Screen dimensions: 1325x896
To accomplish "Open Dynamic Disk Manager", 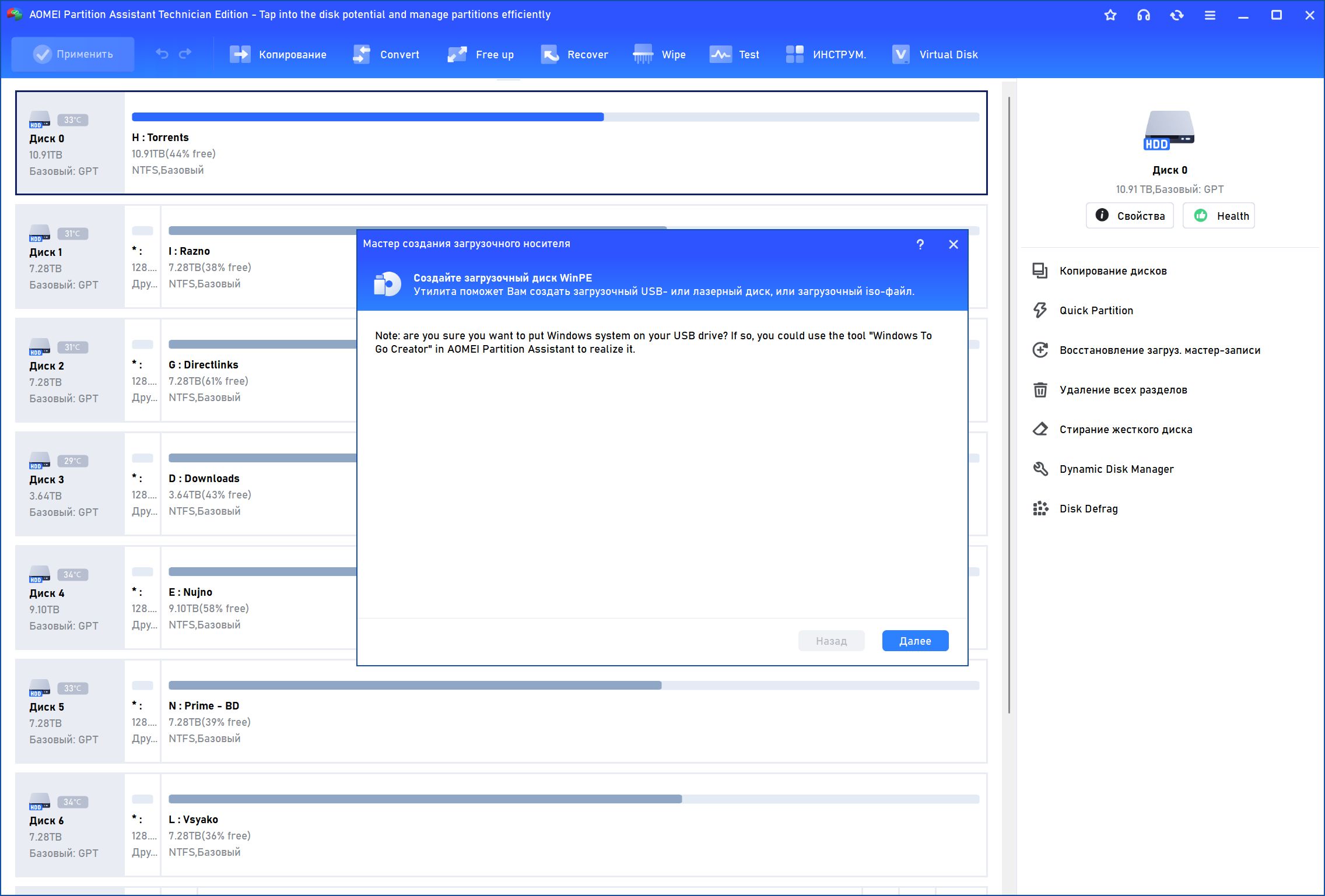I will coord(1116,469).
